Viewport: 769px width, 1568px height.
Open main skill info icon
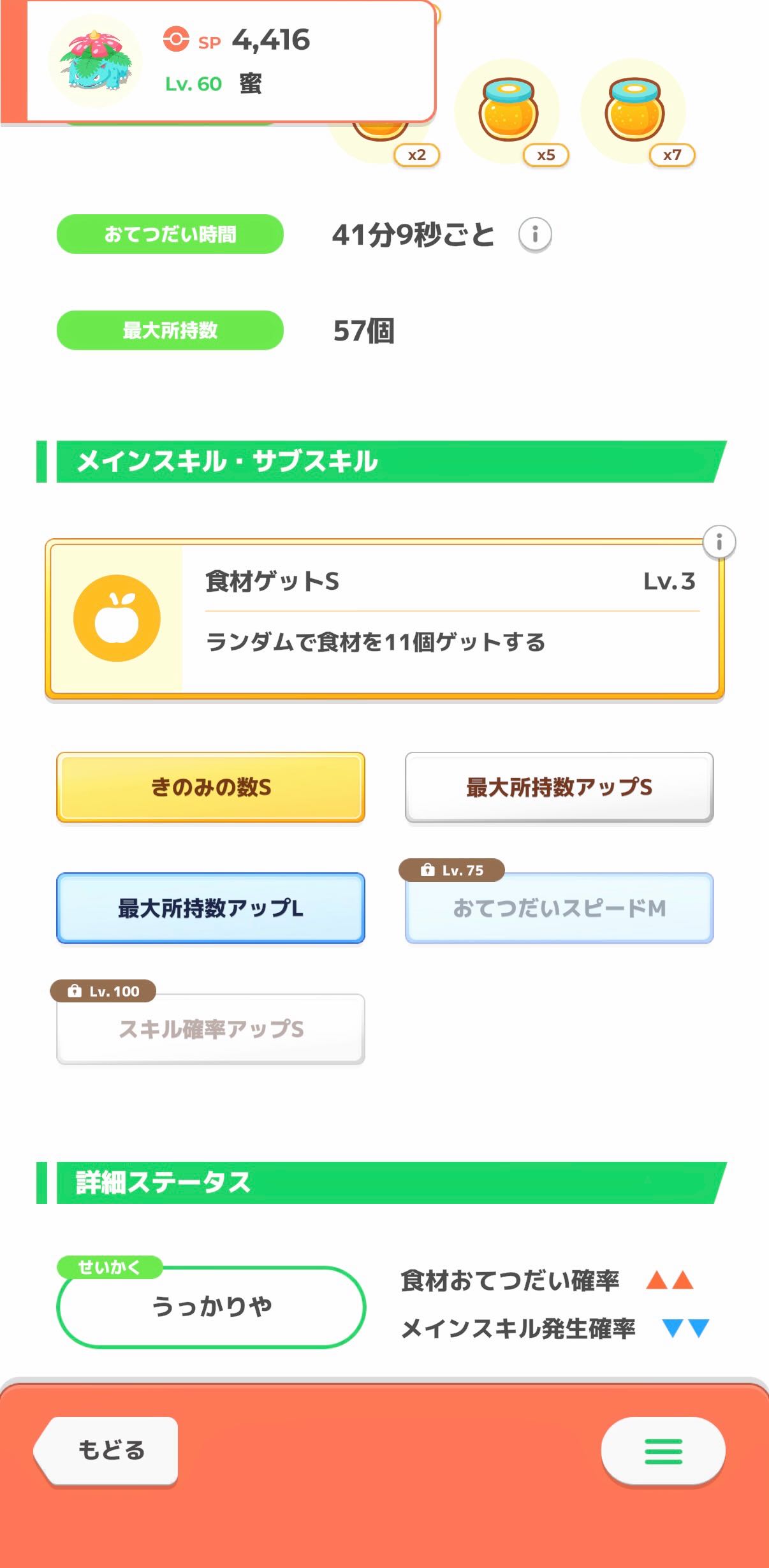click(719, 542)
